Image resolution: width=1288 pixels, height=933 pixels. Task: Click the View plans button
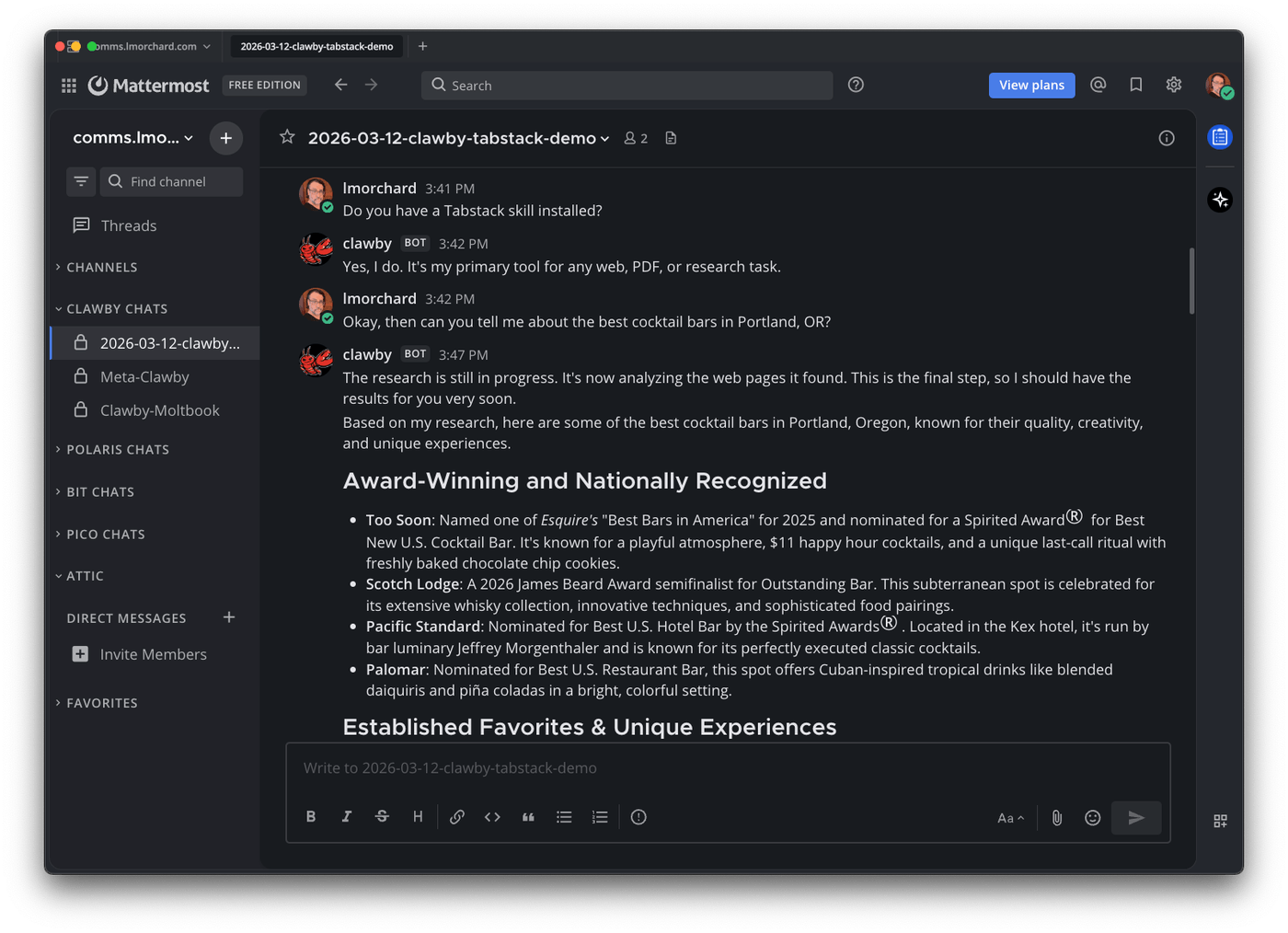coord(1031,86)
